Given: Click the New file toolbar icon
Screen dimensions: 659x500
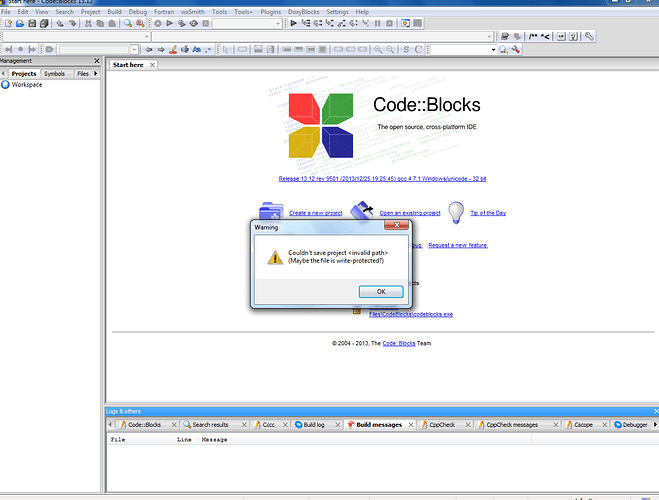Looking at the screenshot, I should click(8, 24).
